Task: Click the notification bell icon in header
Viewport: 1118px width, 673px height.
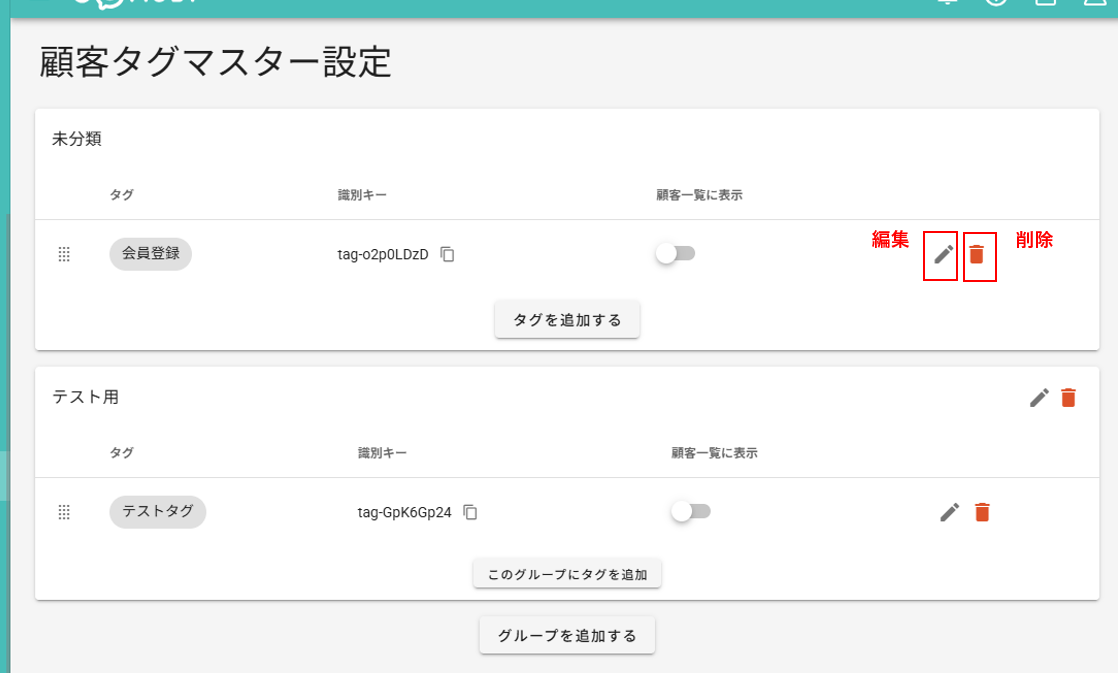Action: click(948, 5)
